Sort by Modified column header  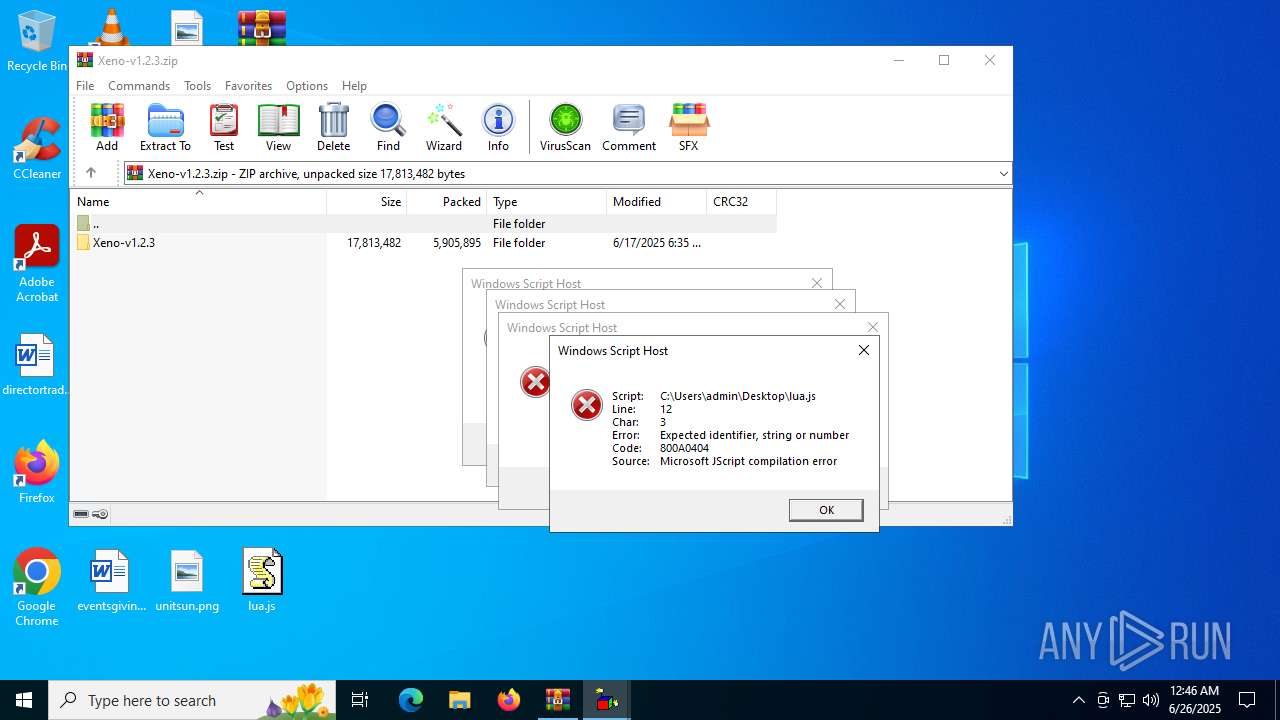657,202
